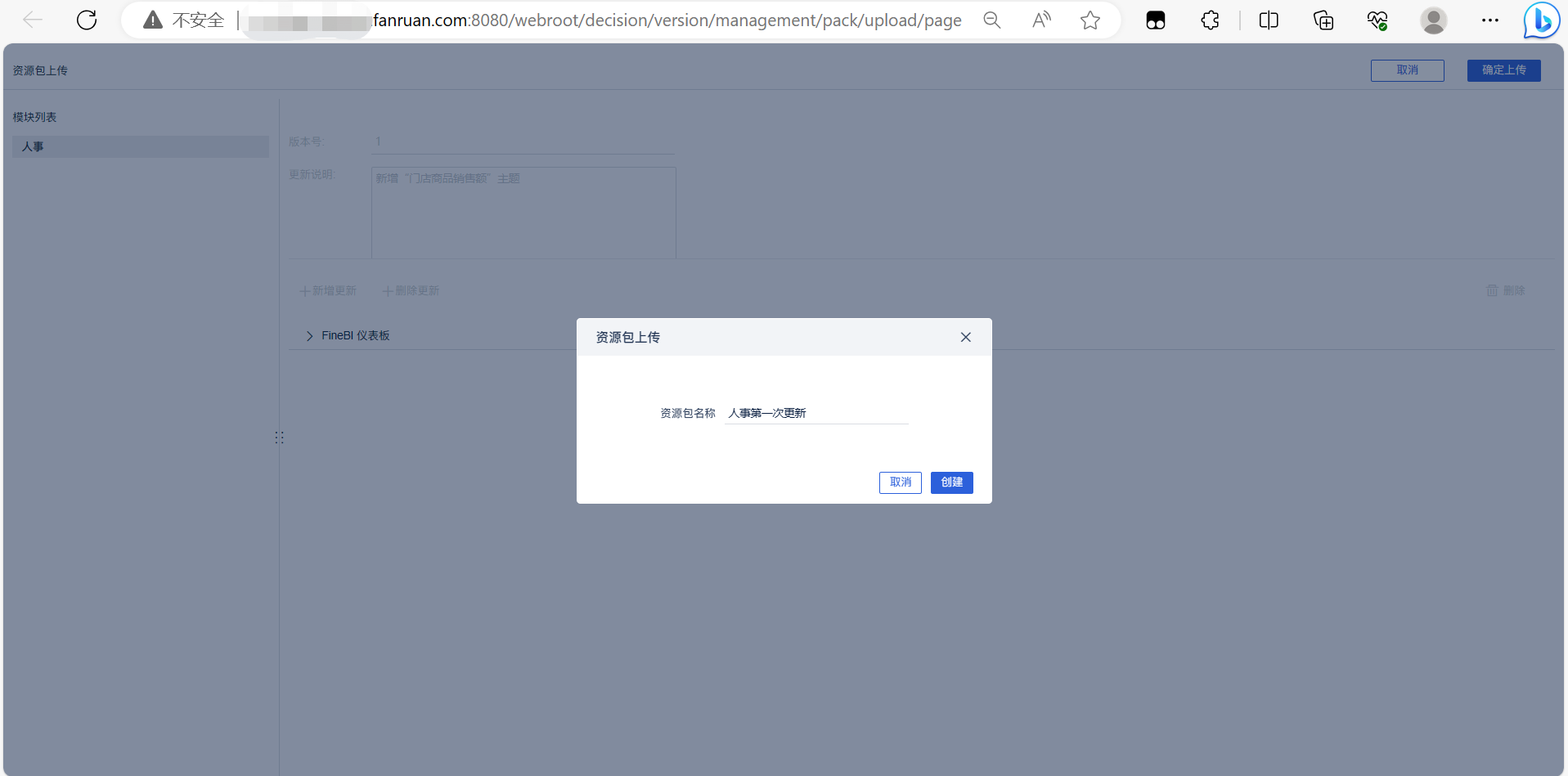The image size is (1568, 776).
Task: Click the 资源包上传 page title
Action: pos(40,70)
